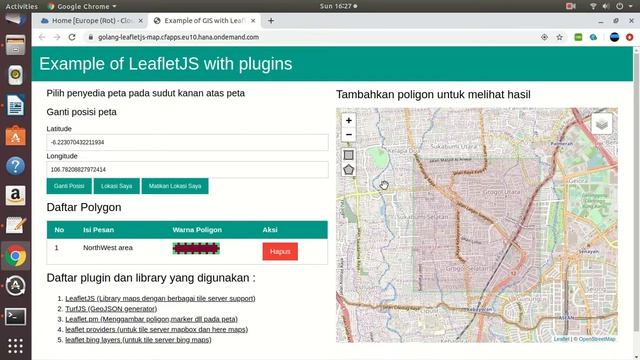The width and height of the screenshot is (640, 360).
Task: Go forward in Chrome browser history
Action: point(57,37)
